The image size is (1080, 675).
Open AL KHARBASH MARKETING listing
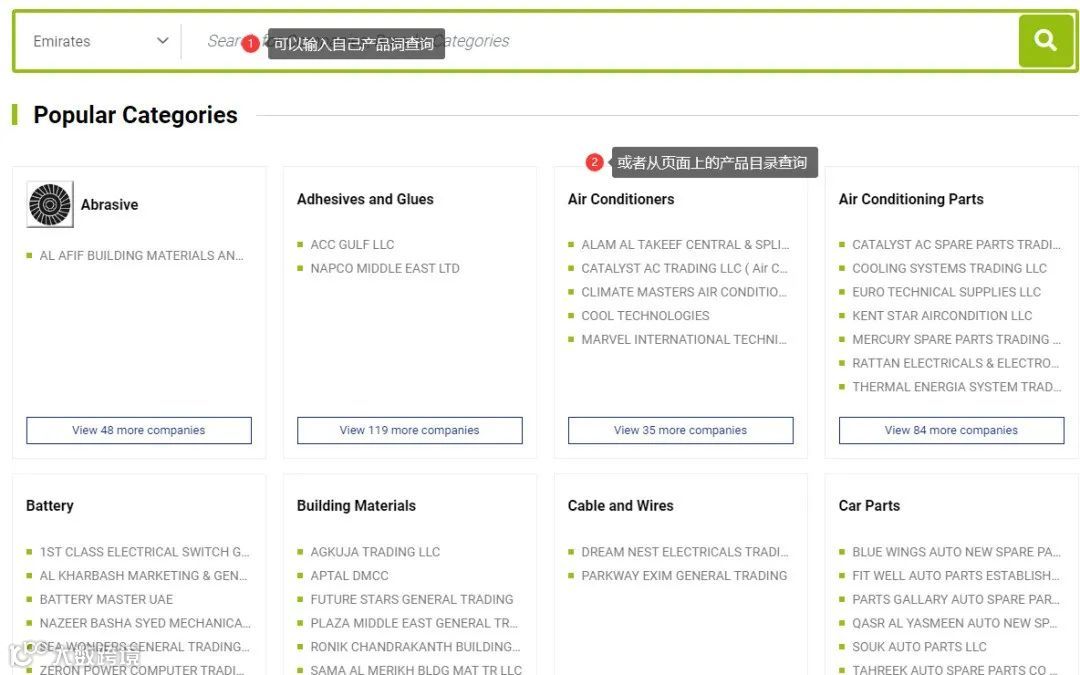(x=143, y=575)
